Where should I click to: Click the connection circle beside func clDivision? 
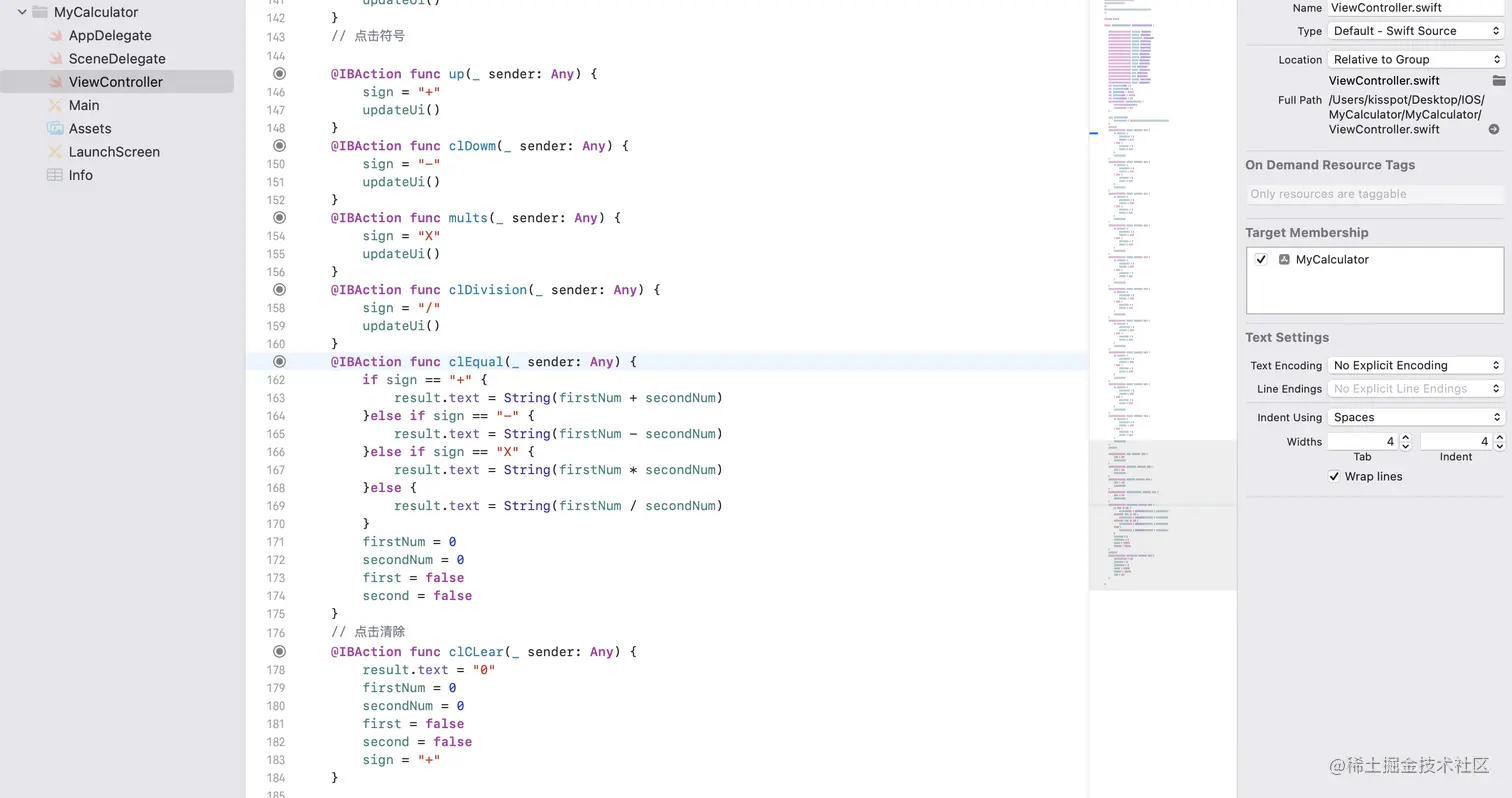pyautogui.click(x=280, y=290)
